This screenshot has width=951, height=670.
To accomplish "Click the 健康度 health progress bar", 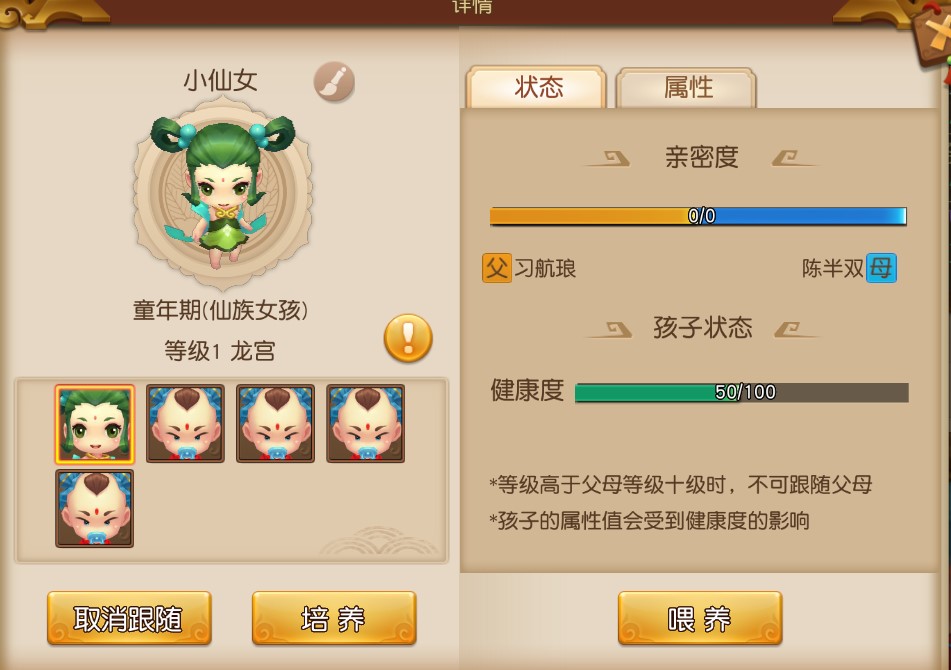I will click(x=742, y=392).
